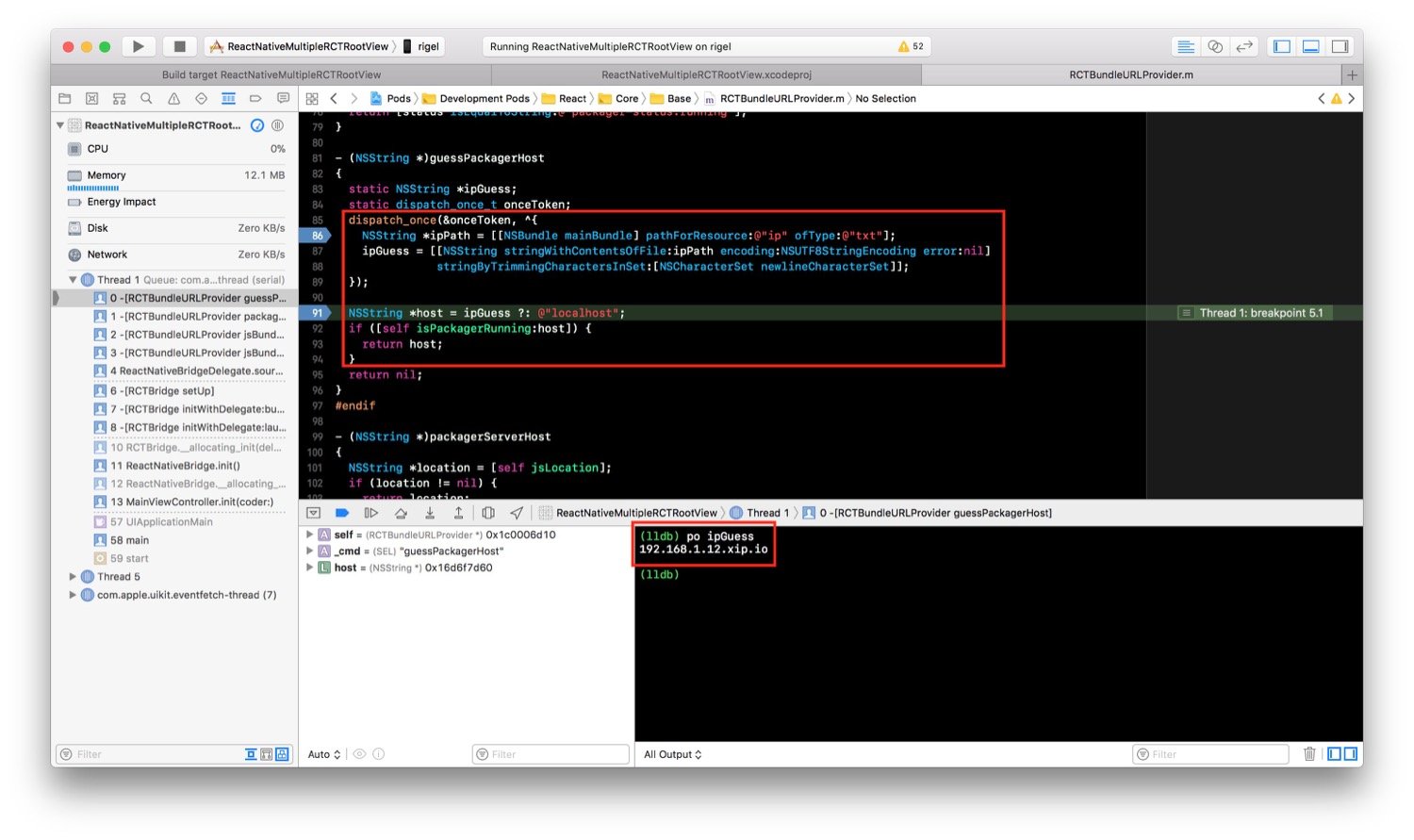This screenshot has width=1414, height=840.
Task: Expand the _cmd variable
Action: [x=309, y=552]
